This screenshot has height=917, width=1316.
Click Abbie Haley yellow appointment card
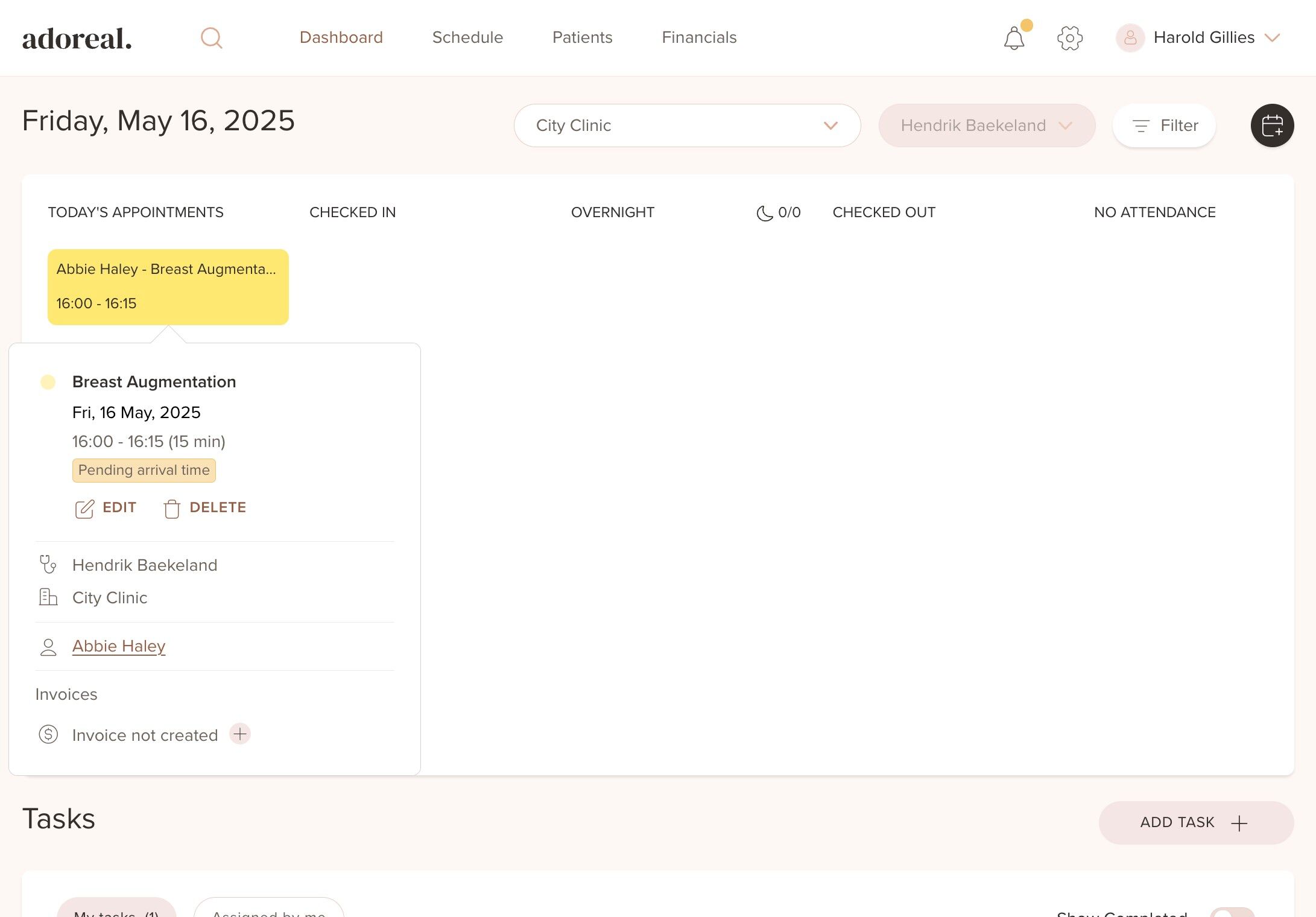[168, 287]
